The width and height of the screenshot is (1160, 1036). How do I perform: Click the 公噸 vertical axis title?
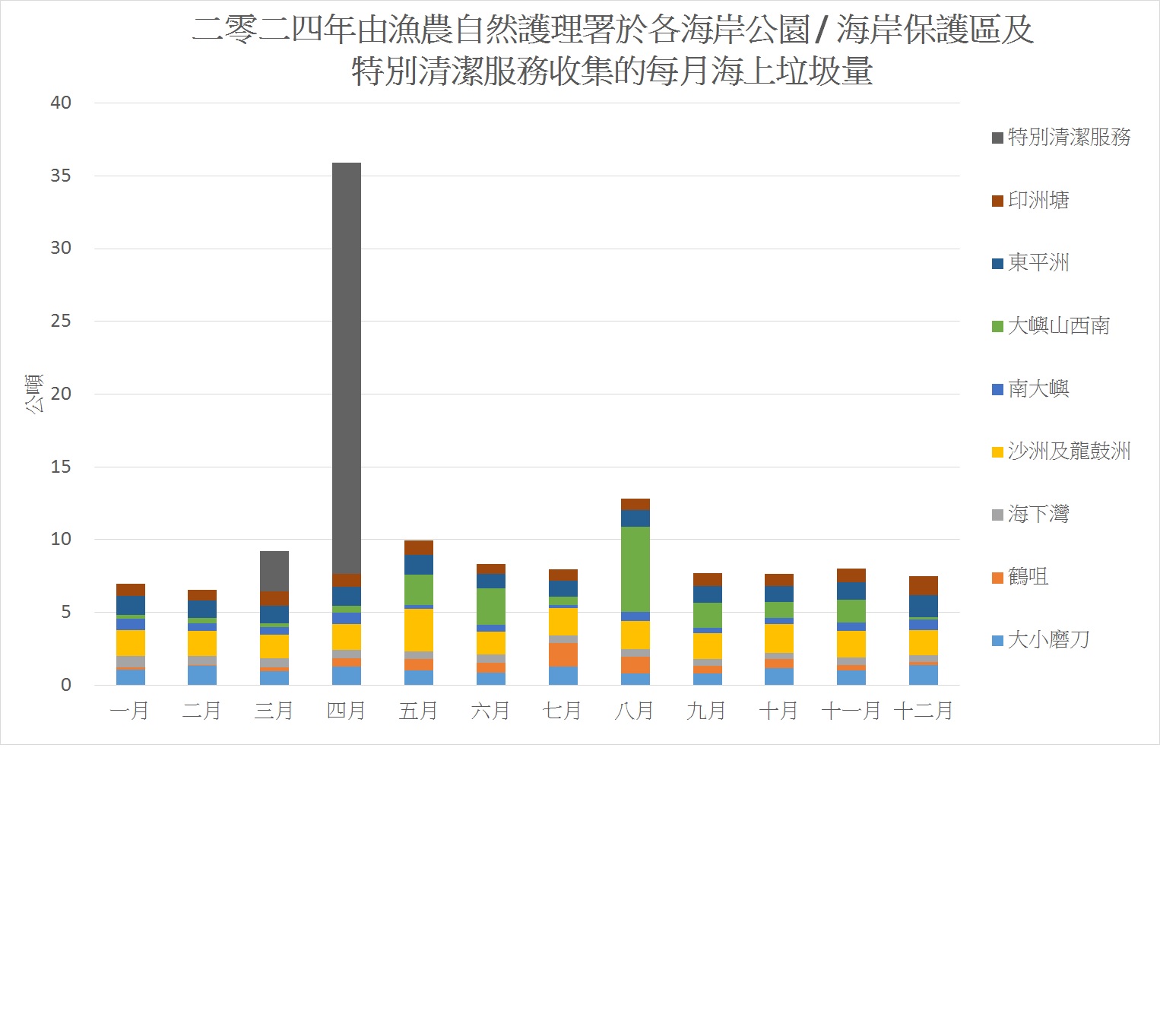click(x=34, y=393)
